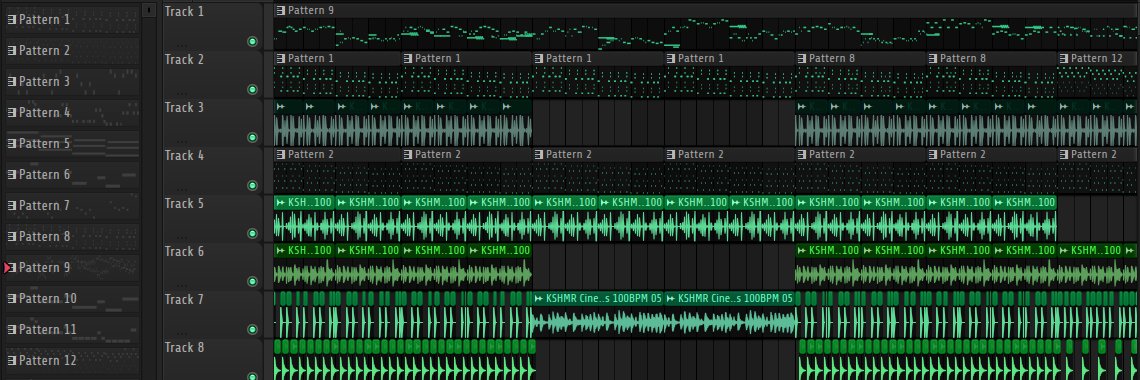1140x380 pixels.
Task: Open the second Pattern 8 clip's menu icon
Action: [933, 58]
